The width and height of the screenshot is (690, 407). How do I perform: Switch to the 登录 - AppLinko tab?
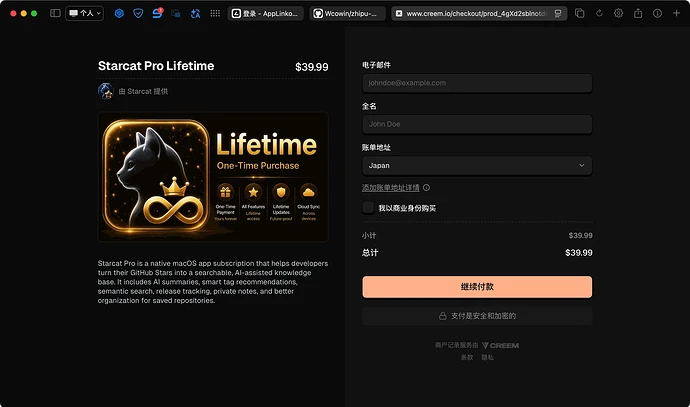click(x=265, y=14)
